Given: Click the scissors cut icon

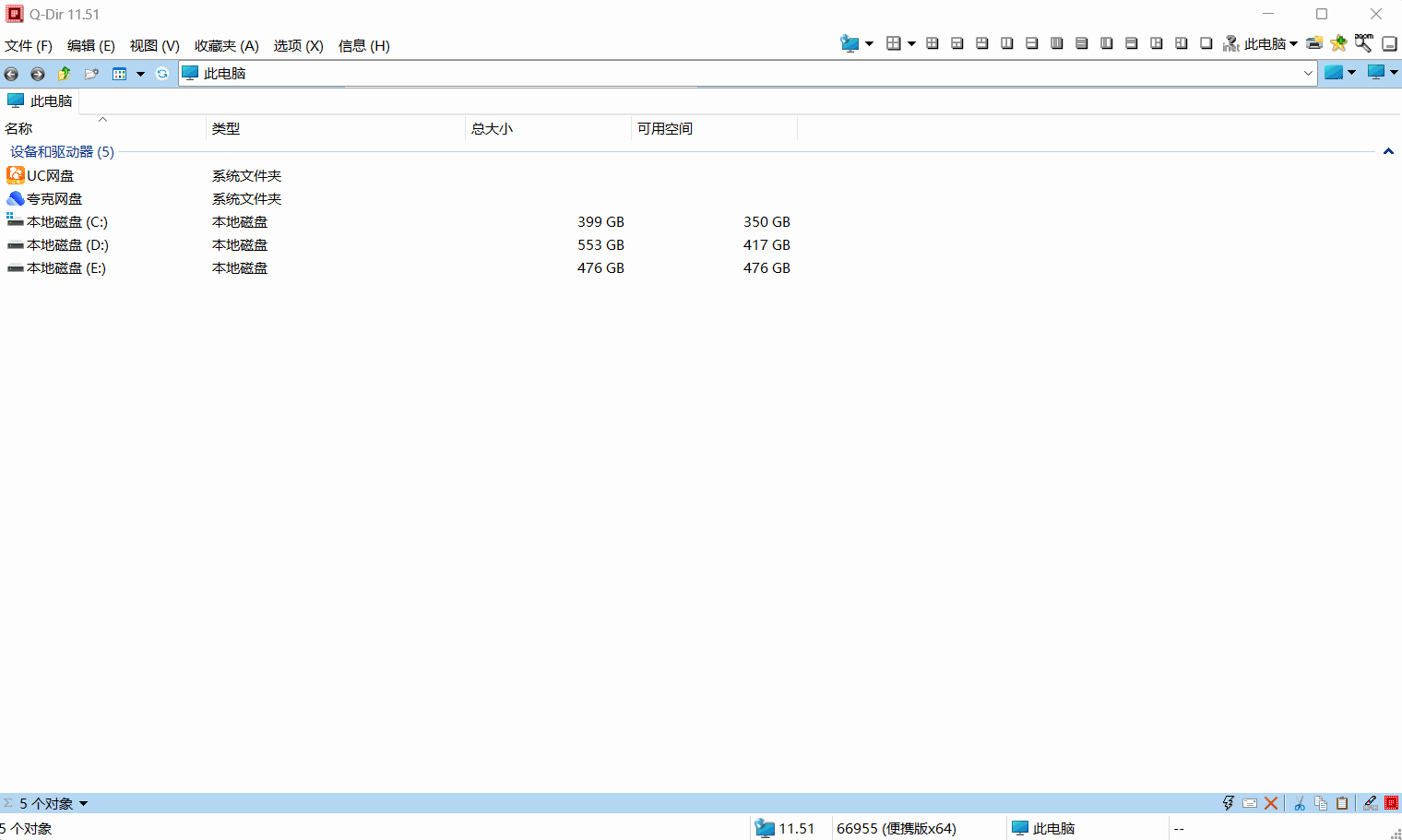Looking at the screenshot, I should tap(1299, 803).
